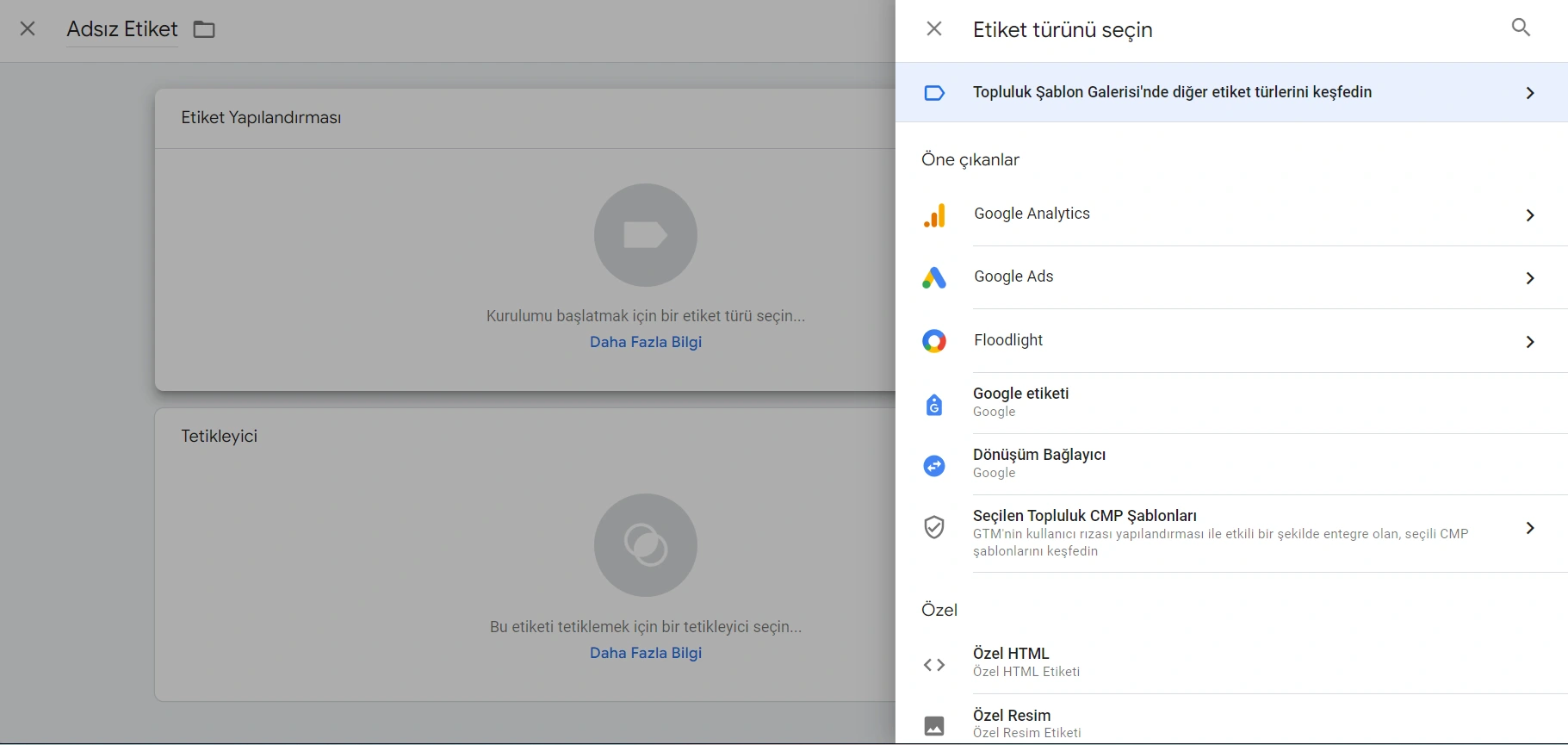
Task: Click the Özel section label
Action: click(x=939, y=610)
